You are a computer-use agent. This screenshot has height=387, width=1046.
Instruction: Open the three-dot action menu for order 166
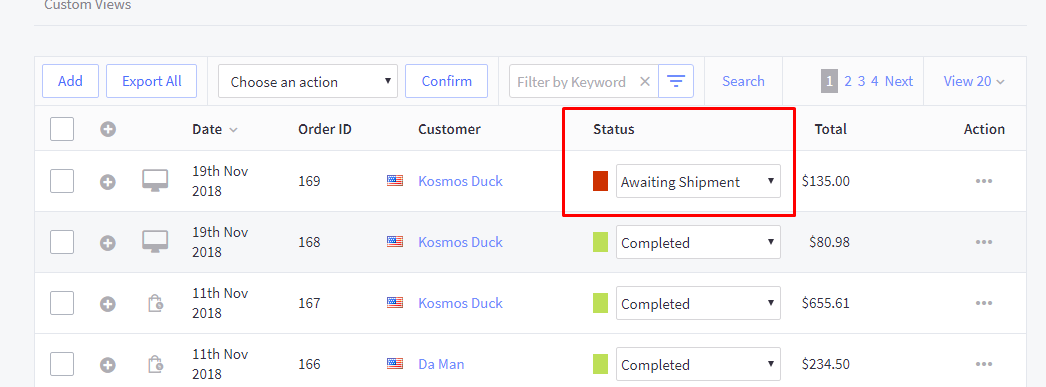point(984,364)
